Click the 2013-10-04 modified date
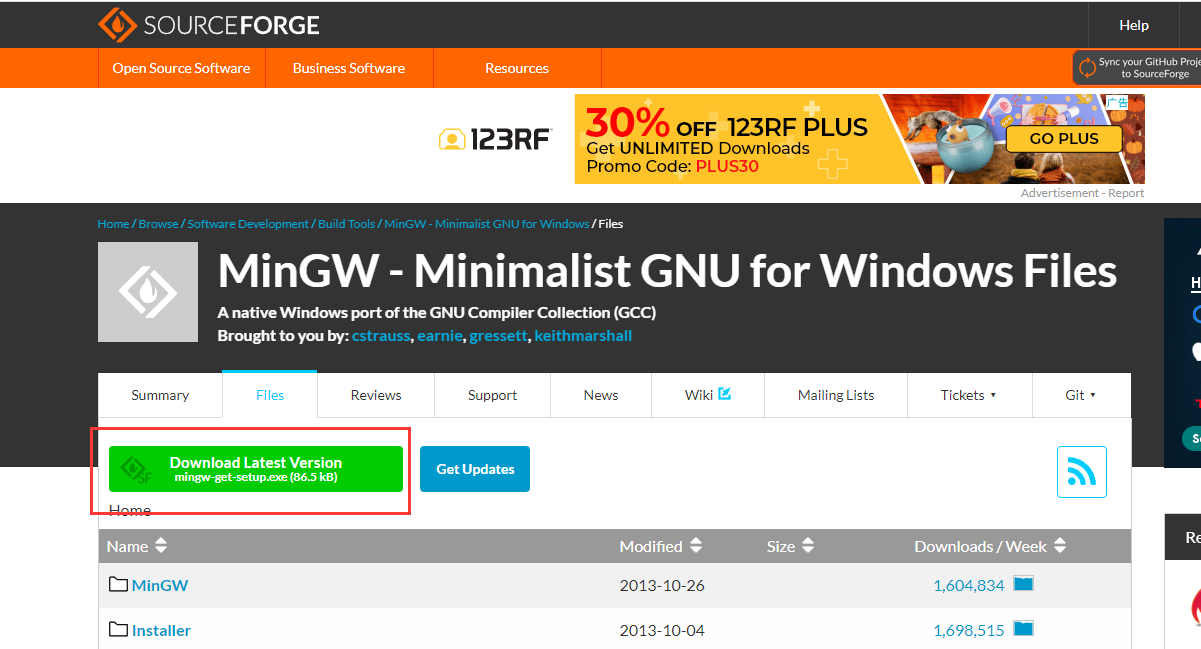The width and height of the screenshot is (1201, 649). coord(662,630)
